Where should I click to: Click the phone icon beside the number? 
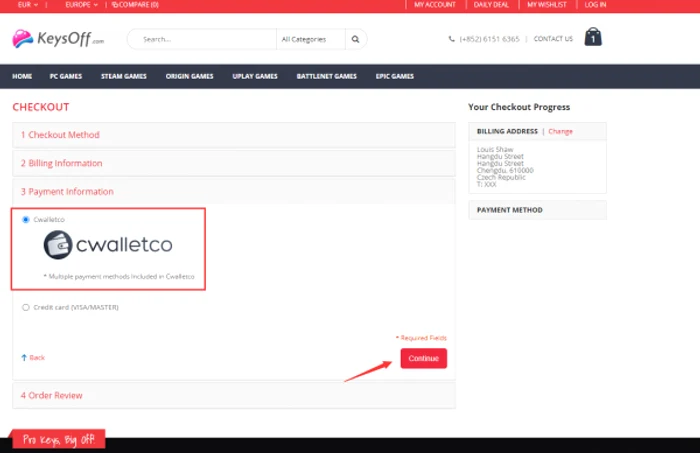pyautogui.click(x=451, y=39)
